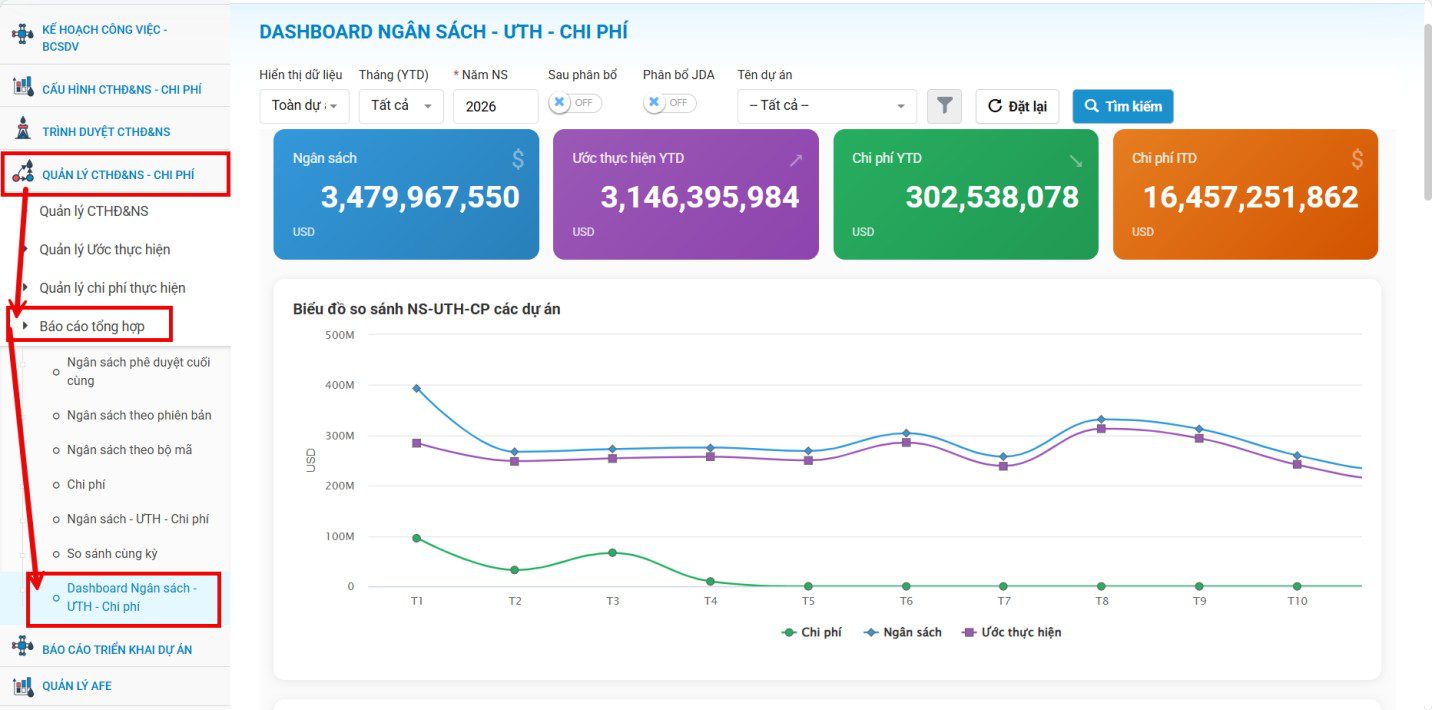Open the Tháng (YTD) dropdown
The image size is (1432, 710).
coord(401,106)
